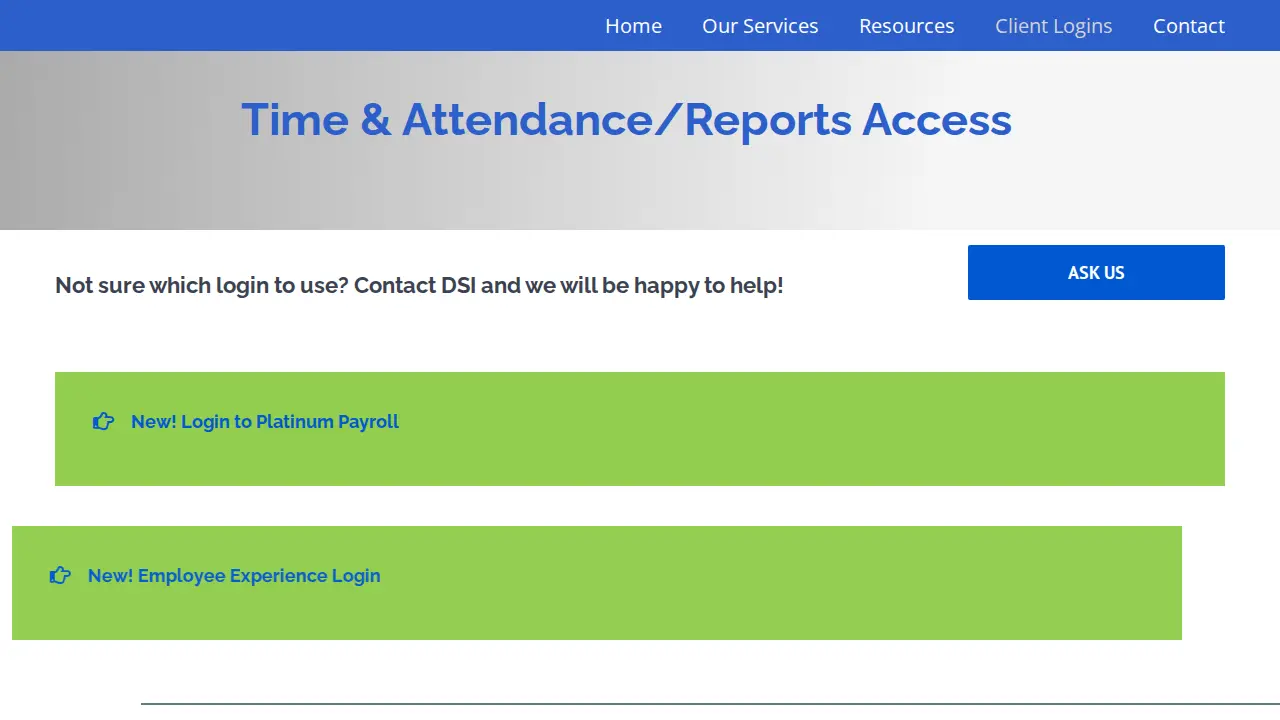Click the 'Not sure which login to use?' text
The height and width of the screenshot is (720, 1280).
click(x=202, y=286)
